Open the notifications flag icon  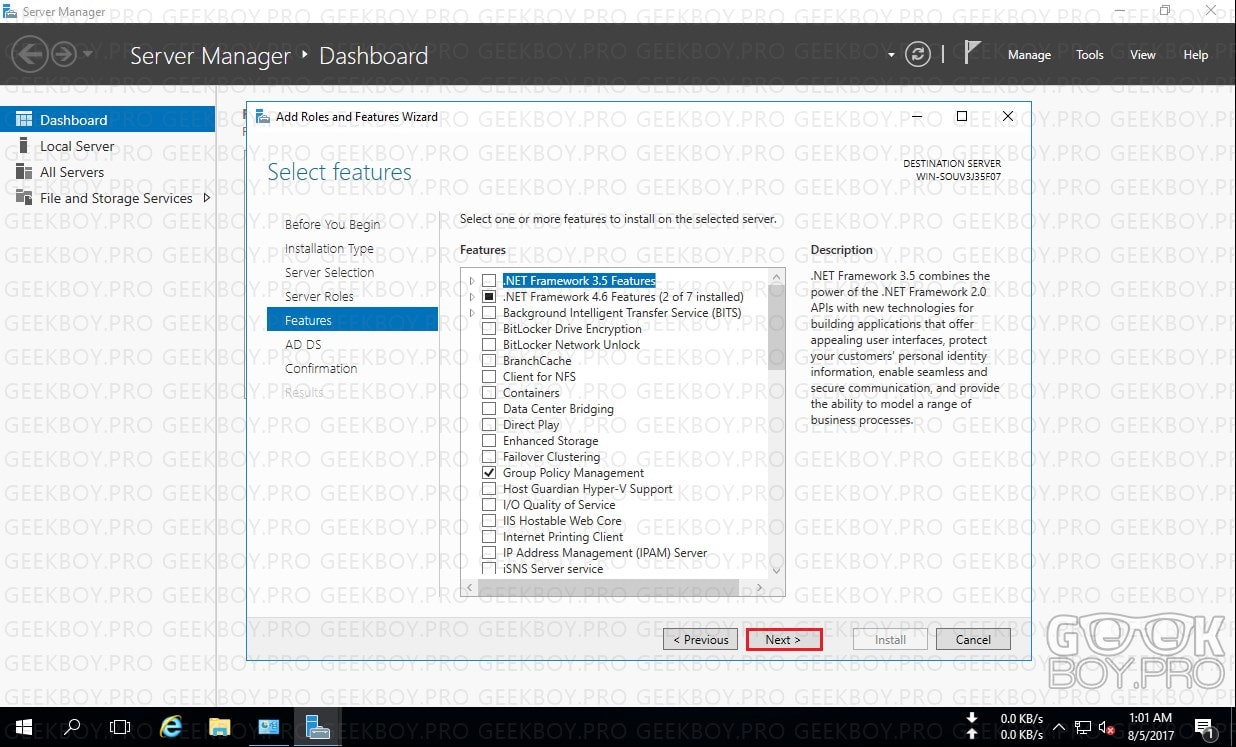[972, 54]
